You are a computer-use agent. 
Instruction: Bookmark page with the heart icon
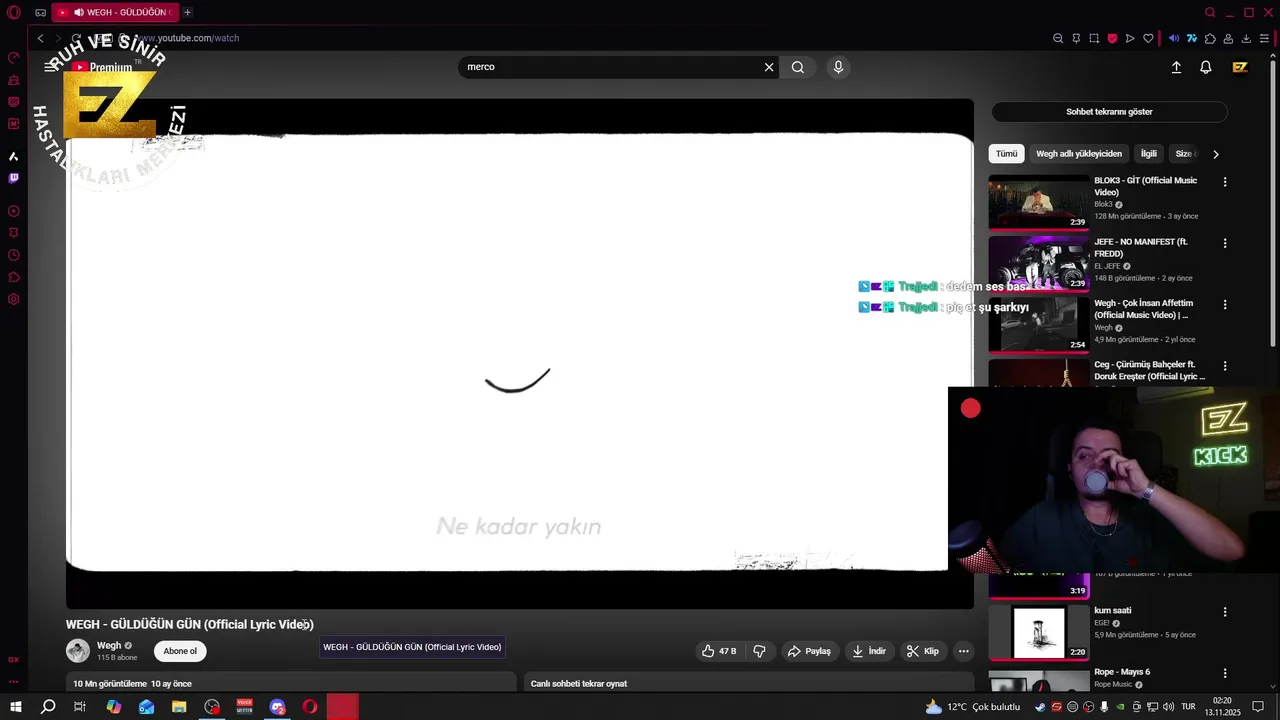click(1148, 38)
